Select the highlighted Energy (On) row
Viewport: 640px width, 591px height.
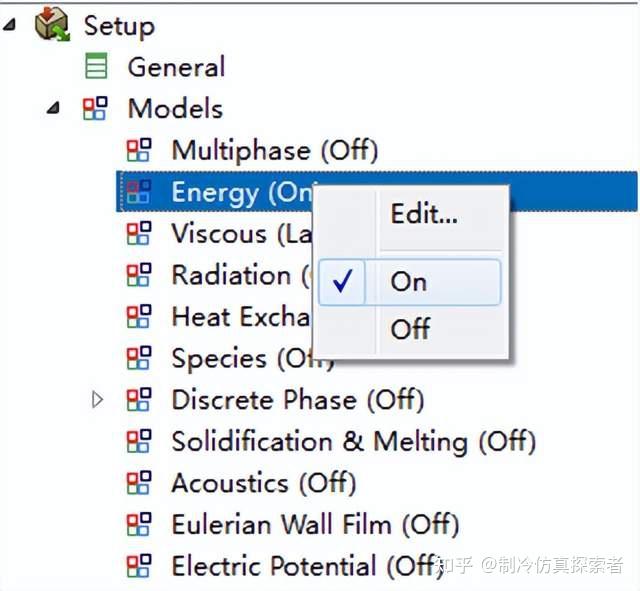(x=376, y=191)
